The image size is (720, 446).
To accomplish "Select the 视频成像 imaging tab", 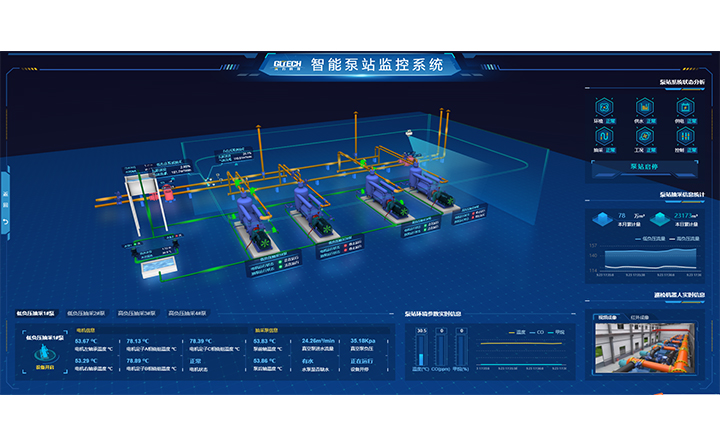I will [608, 317].
